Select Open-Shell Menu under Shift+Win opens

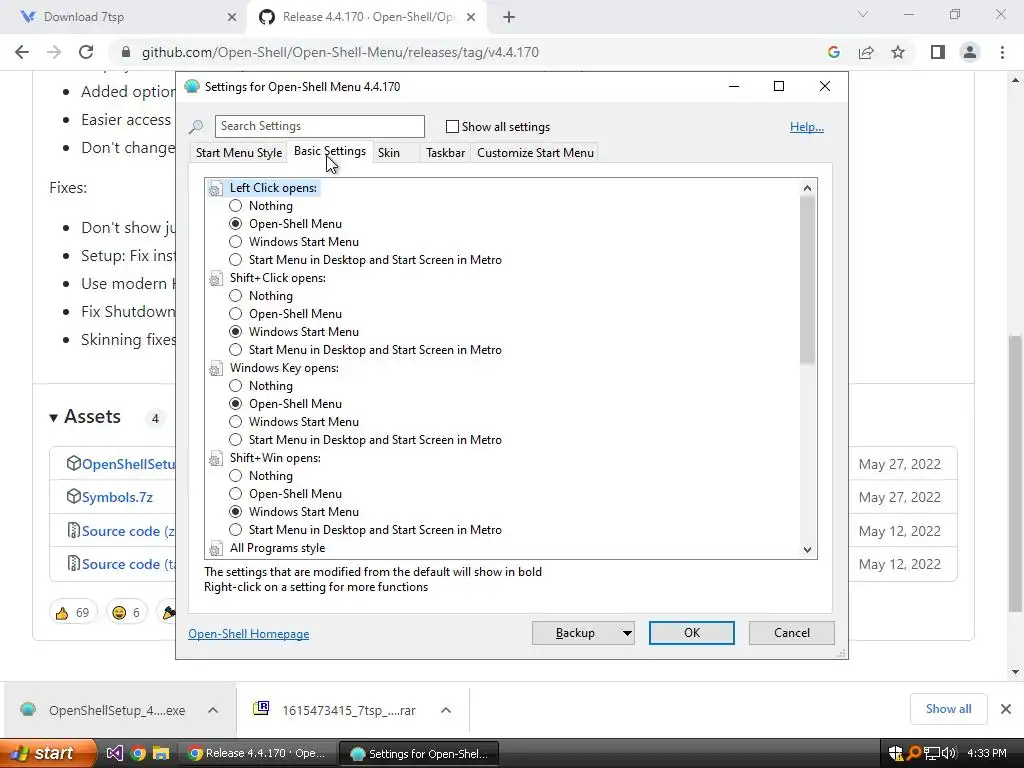[236, 494]
